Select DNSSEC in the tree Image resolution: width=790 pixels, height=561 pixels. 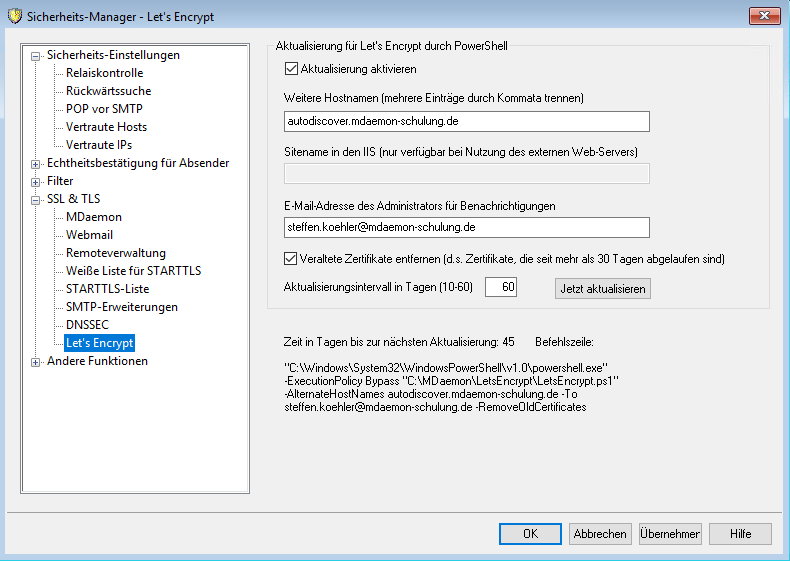pos(88,325)
